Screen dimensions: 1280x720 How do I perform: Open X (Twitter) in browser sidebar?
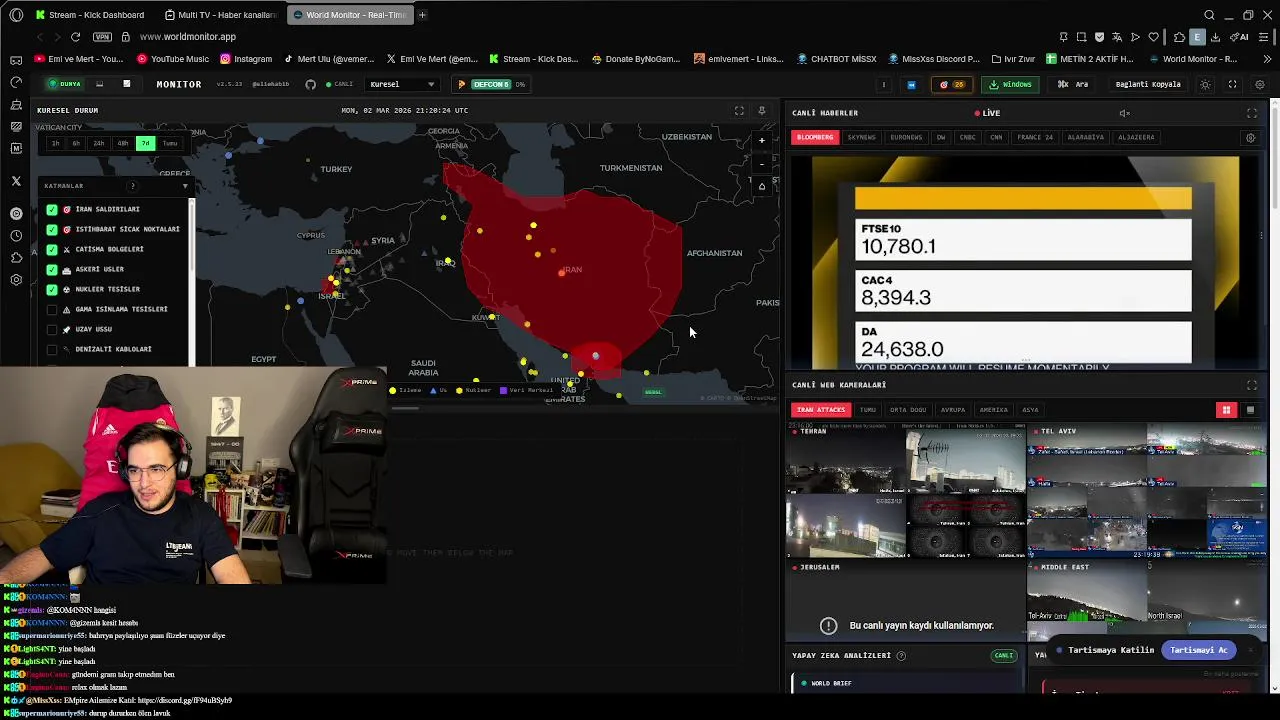coord(16,181)
